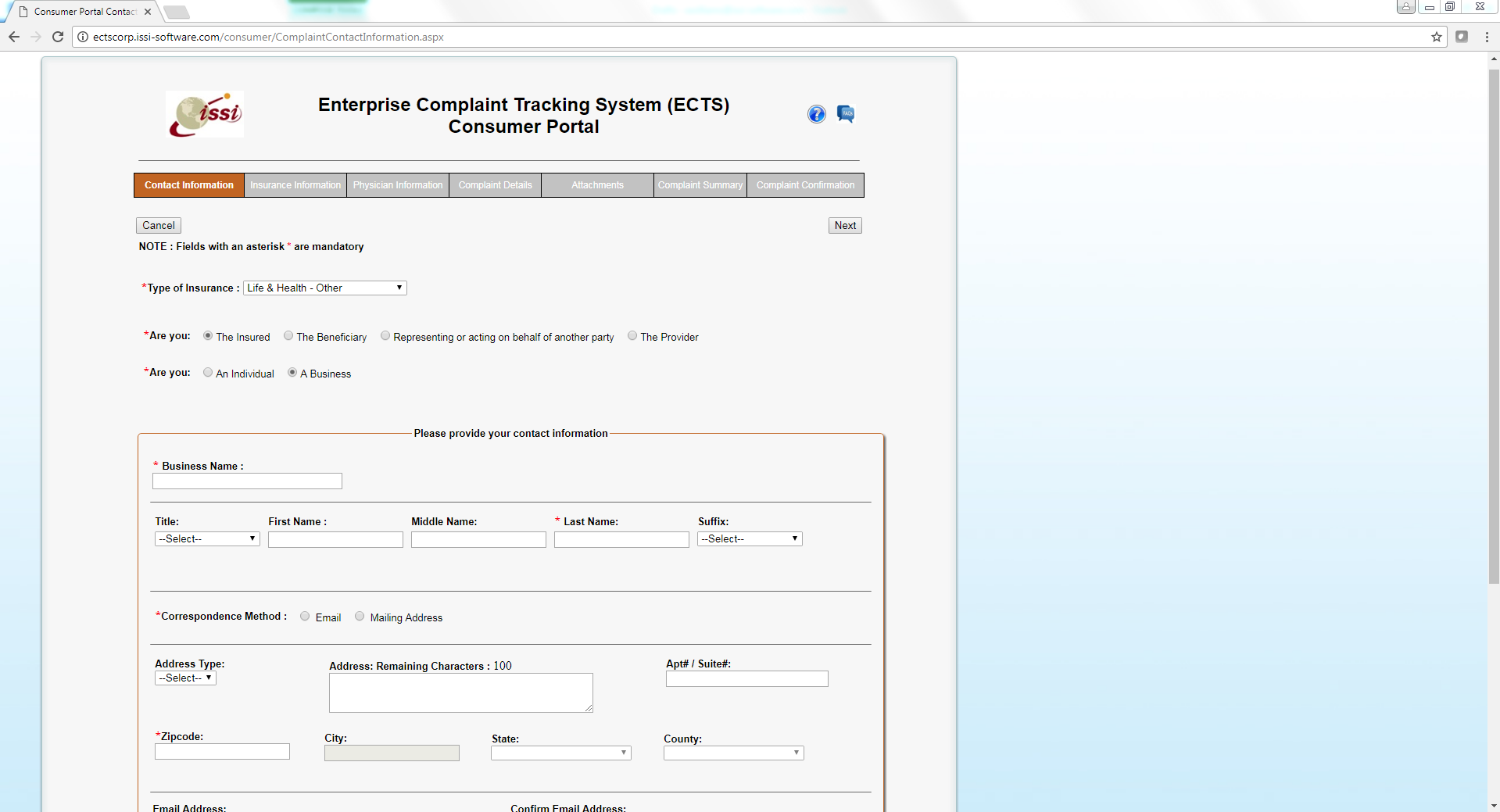Select The Provider radio button
Viewport: 1500px width, 812px height.
pos(632,336)
